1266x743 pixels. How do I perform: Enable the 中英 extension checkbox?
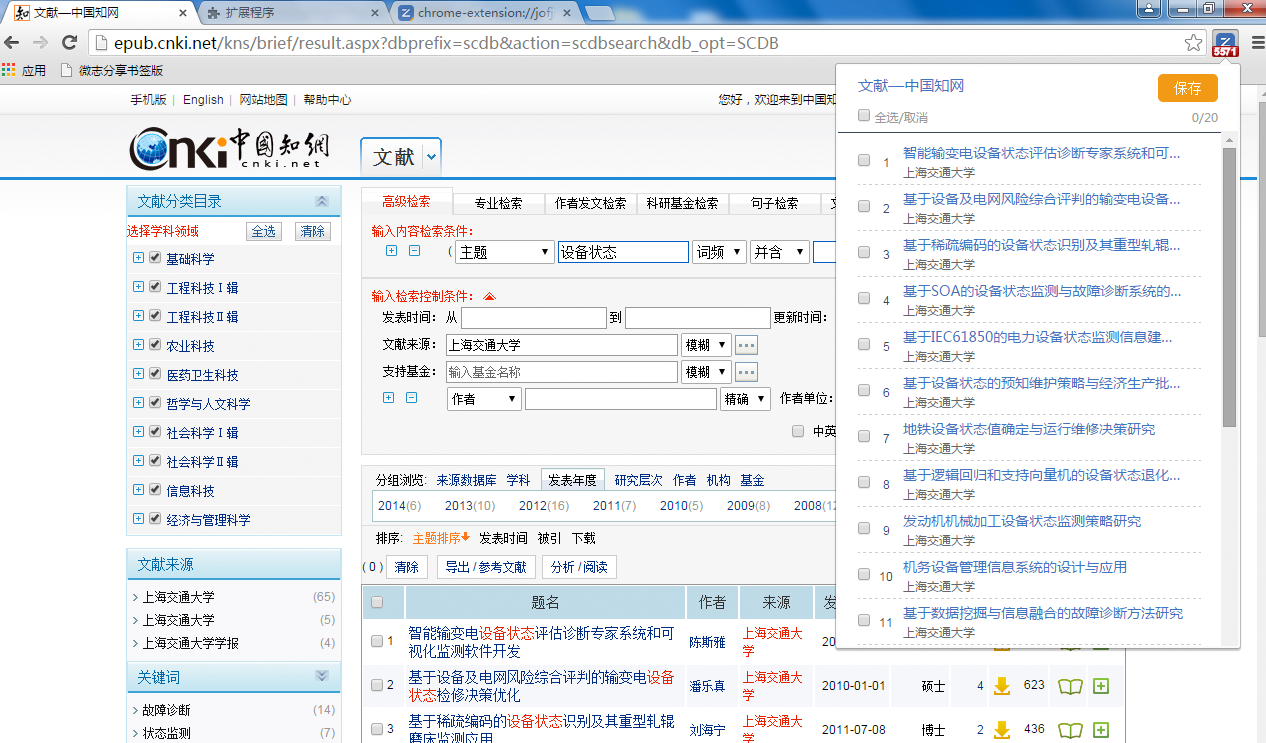[798, 431]
